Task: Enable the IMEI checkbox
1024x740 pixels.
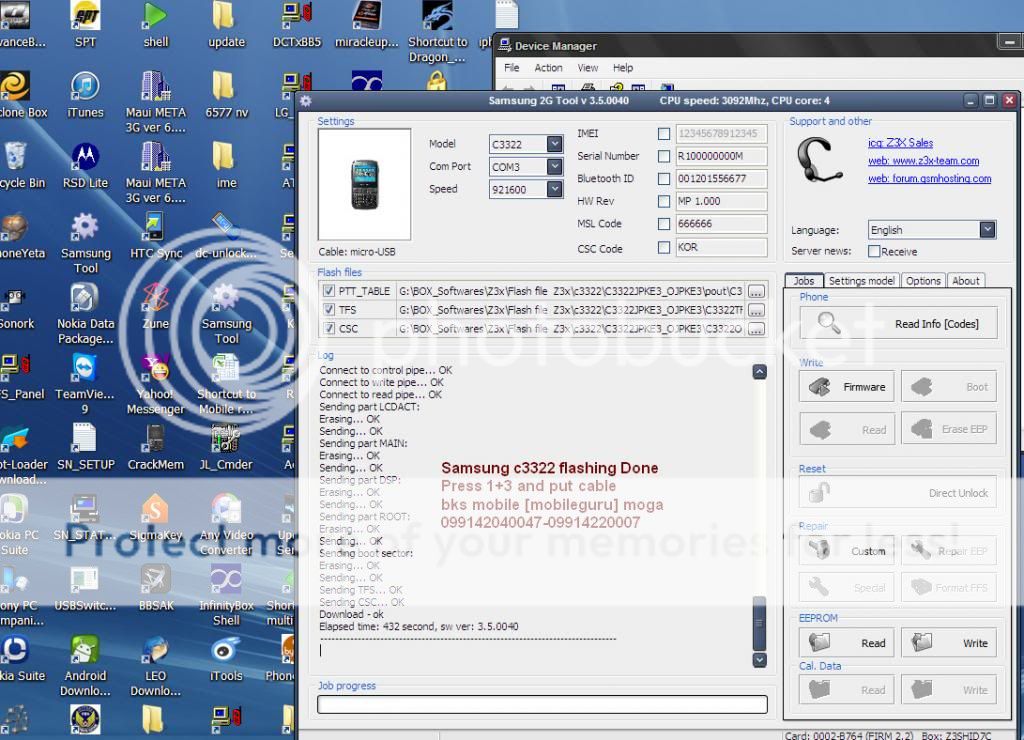Action: tap(664, 134)
